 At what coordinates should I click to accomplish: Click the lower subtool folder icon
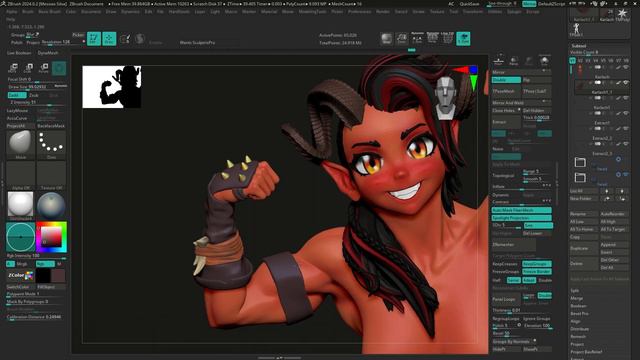click(x=580, y=178)
